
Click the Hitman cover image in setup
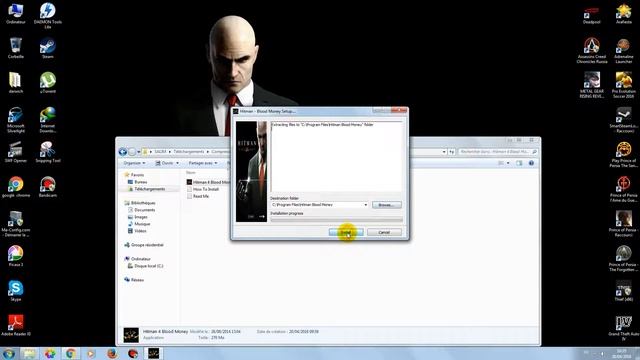(x=251, y=171)
